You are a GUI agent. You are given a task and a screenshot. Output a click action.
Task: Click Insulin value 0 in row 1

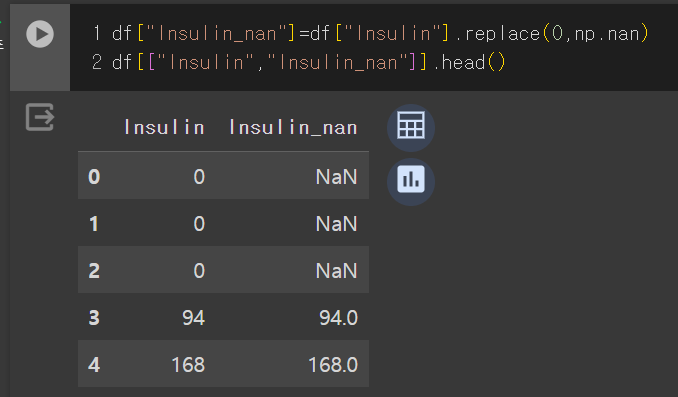tap(199, 224)
